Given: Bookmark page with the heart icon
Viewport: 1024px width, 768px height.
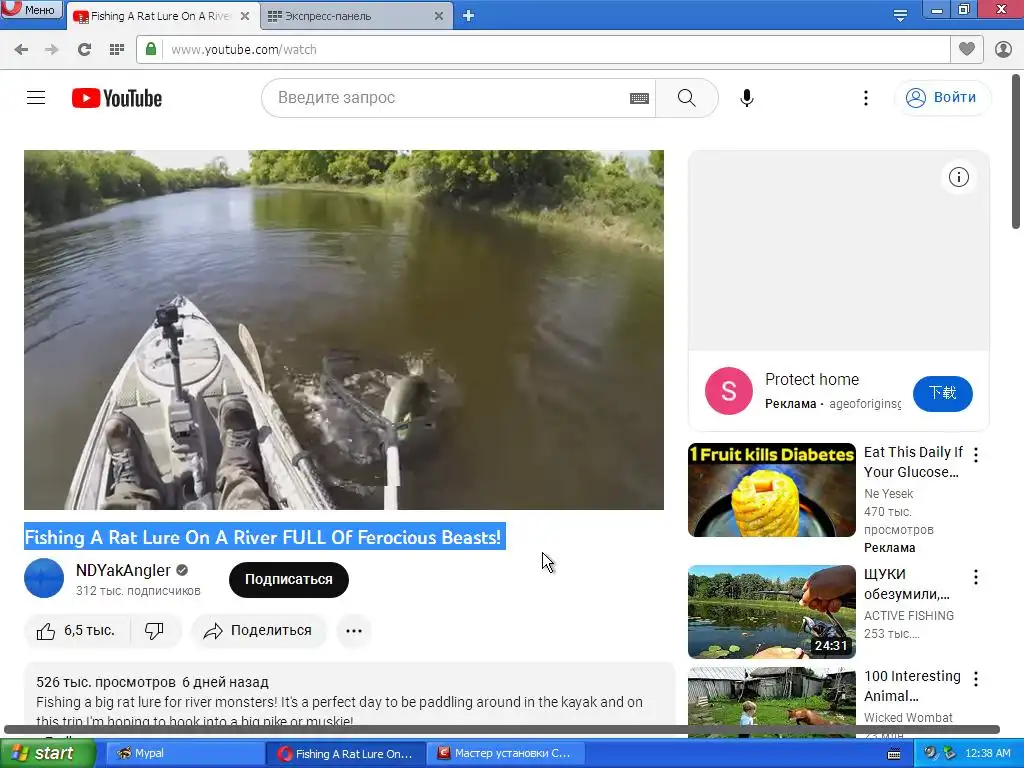Looking at the screenshot, I should (967, 49).
